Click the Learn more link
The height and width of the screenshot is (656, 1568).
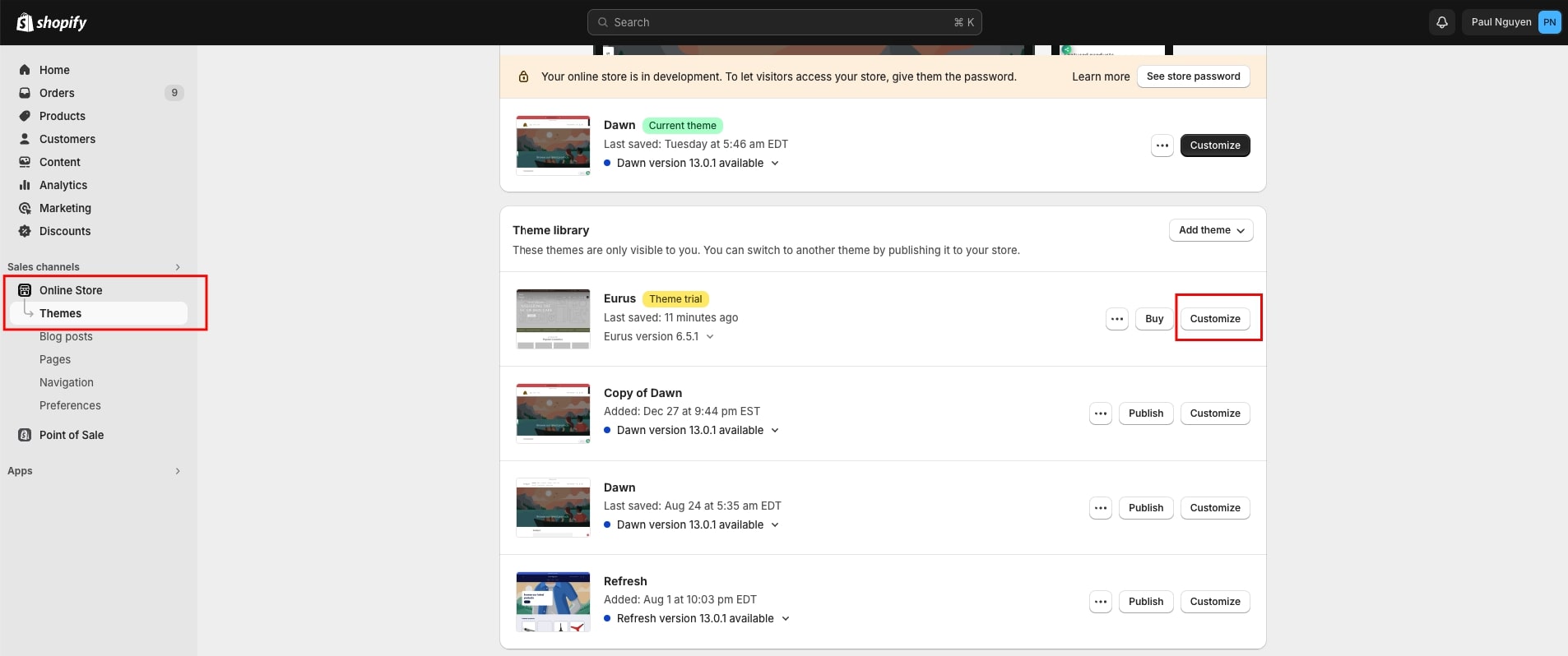coord(1101,76)
